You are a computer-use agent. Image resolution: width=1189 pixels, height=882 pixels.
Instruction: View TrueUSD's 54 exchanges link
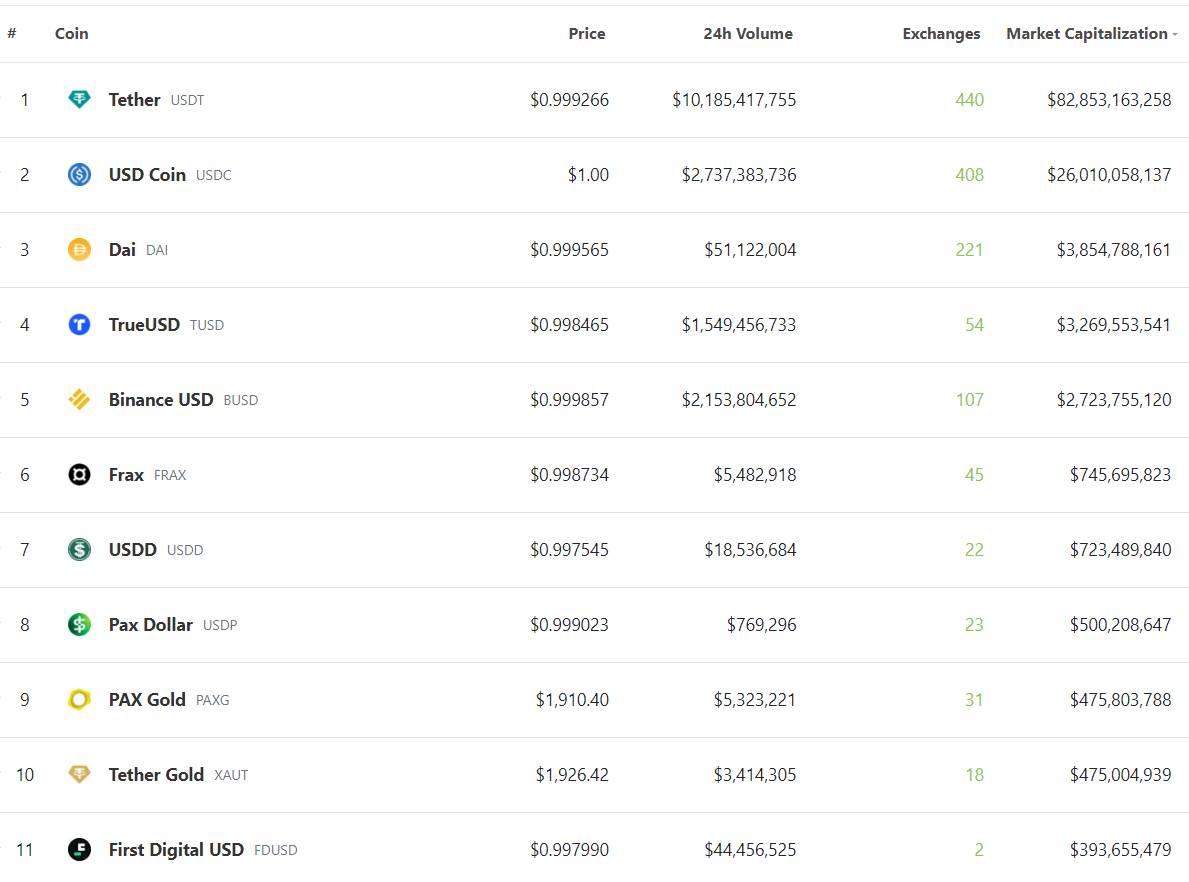point(974,325)
